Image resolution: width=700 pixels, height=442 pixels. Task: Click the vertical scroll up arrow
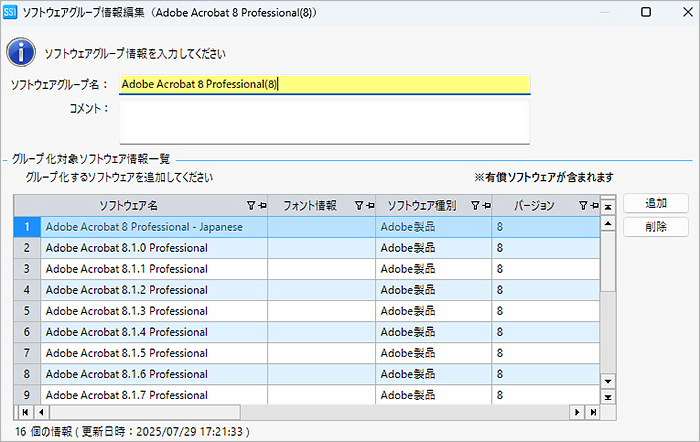(608, 223)
